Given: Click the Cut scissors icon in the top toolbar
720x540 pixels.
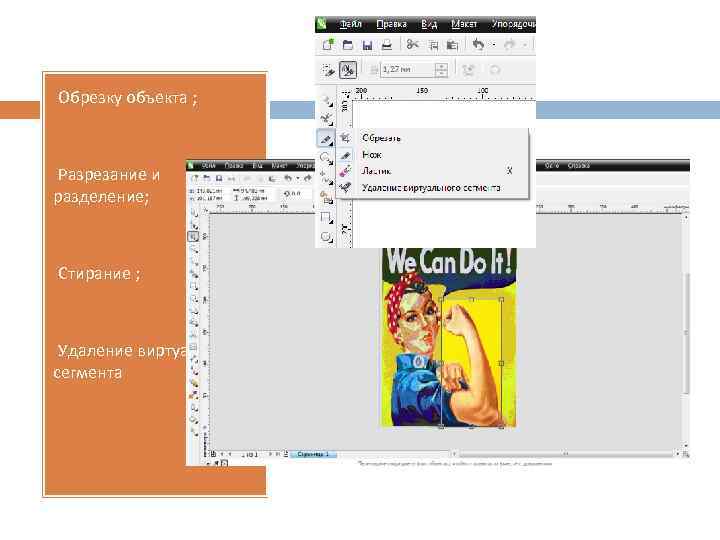Looking at the screenshot, I should [412, 45].
